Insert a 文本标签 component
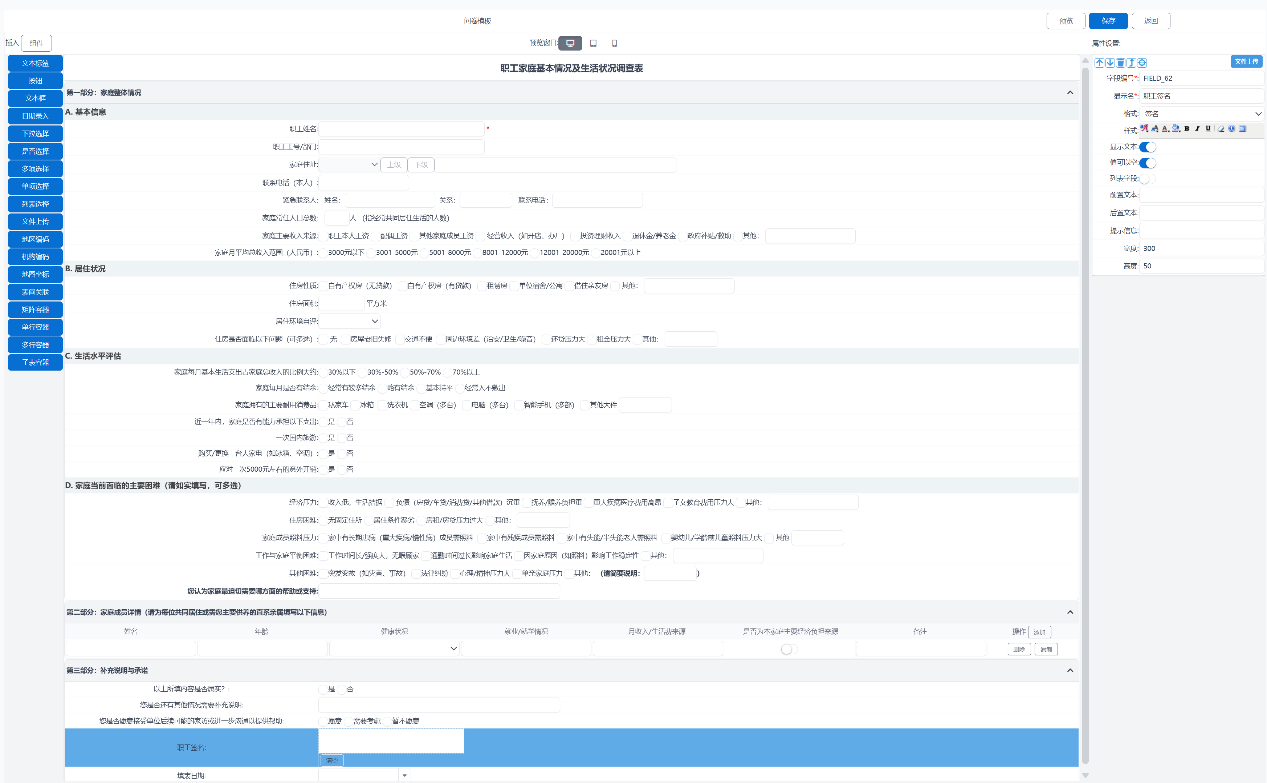This screenshot has width=1267, height=783. (x=35, y=63)
